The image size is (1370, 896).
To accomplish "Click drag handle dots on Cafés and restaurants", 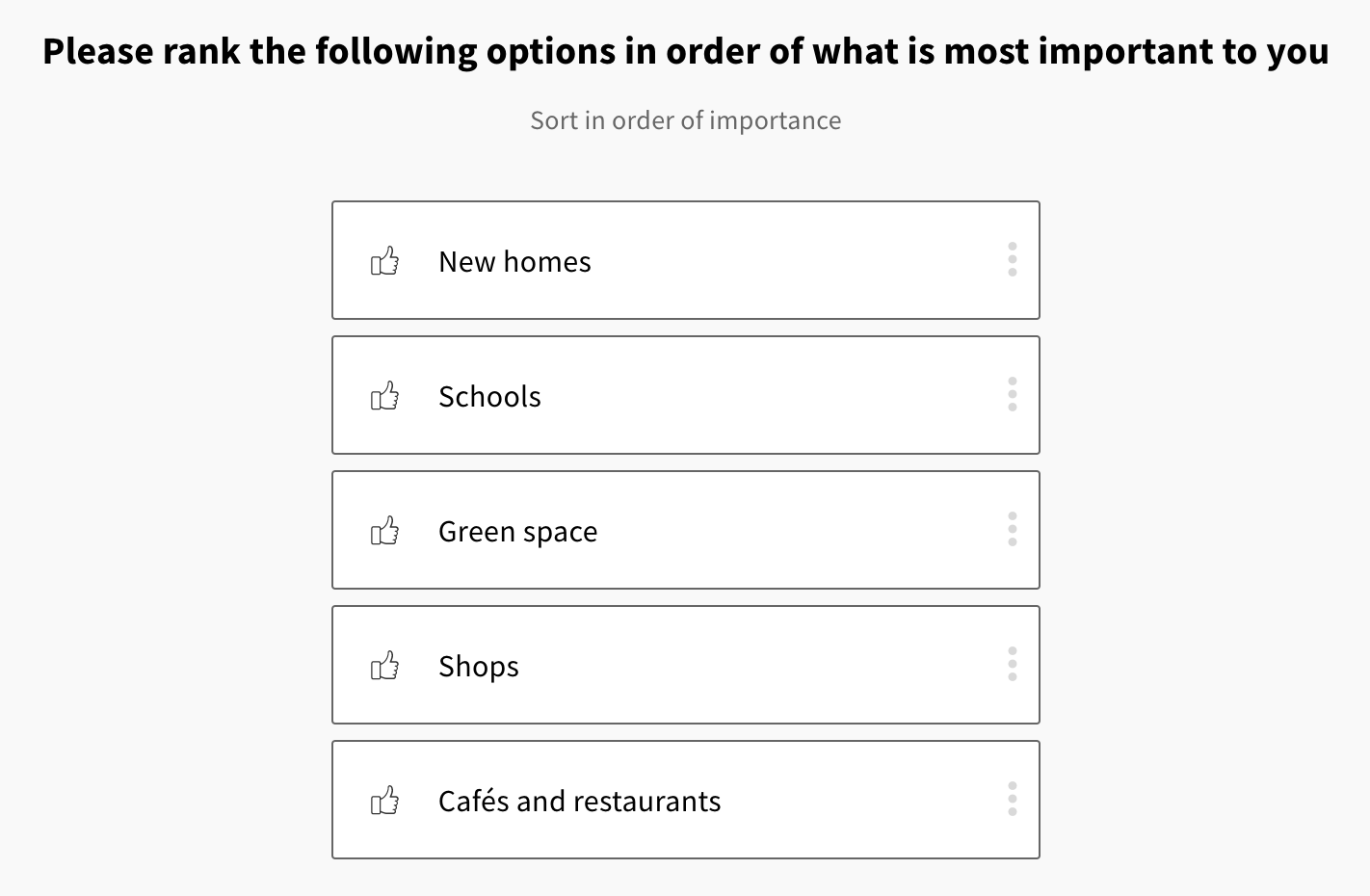I will pyautogui.click(x=1012, y=800).
